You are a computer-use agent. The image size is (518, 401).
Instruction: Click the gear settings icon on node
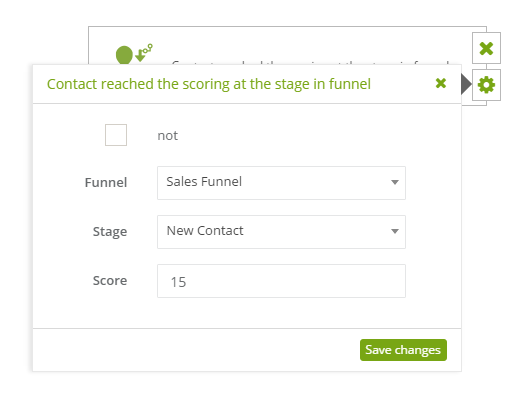[486, 85]
